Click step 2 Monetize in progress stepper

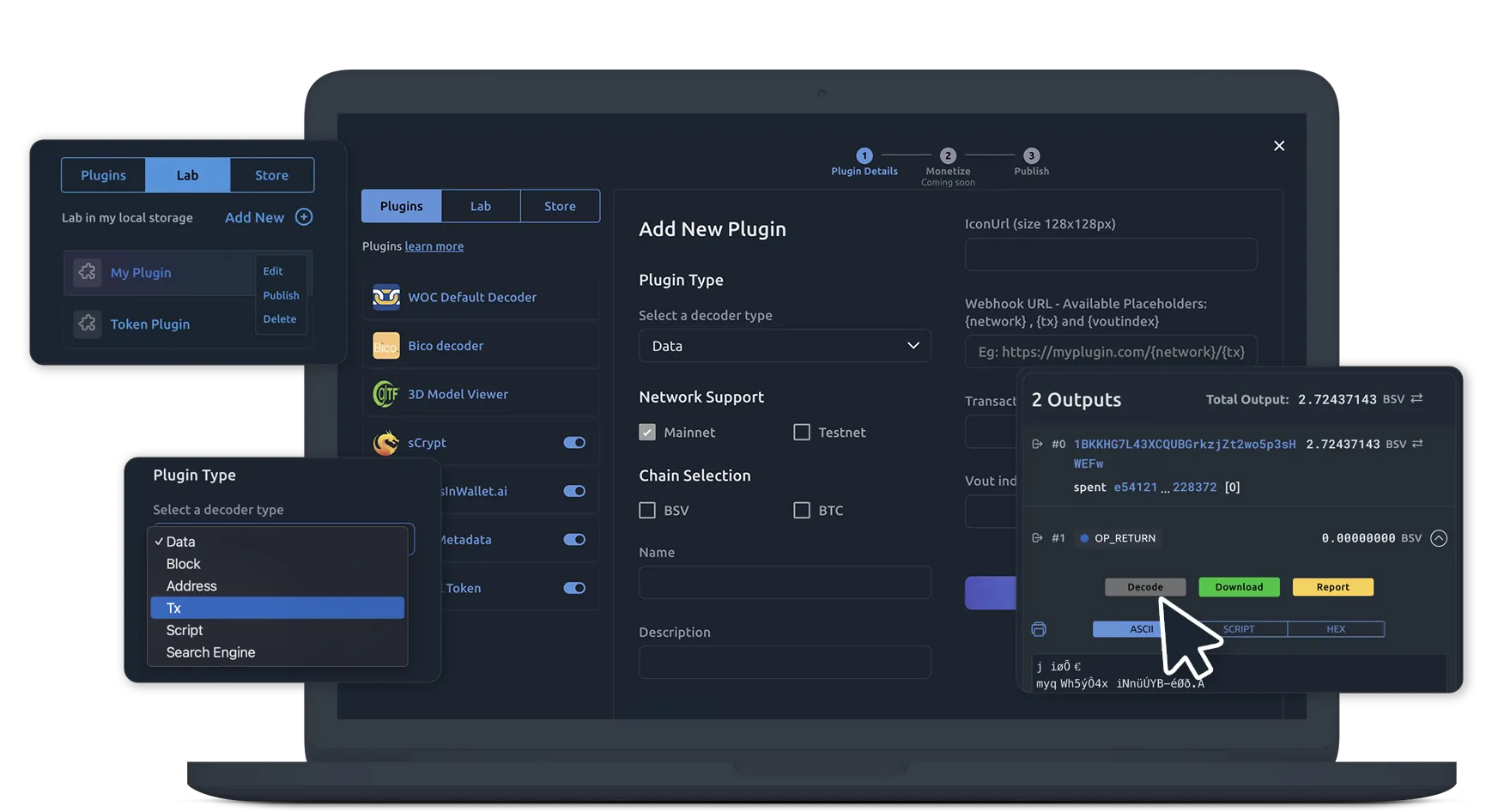(x=948, y=156)
